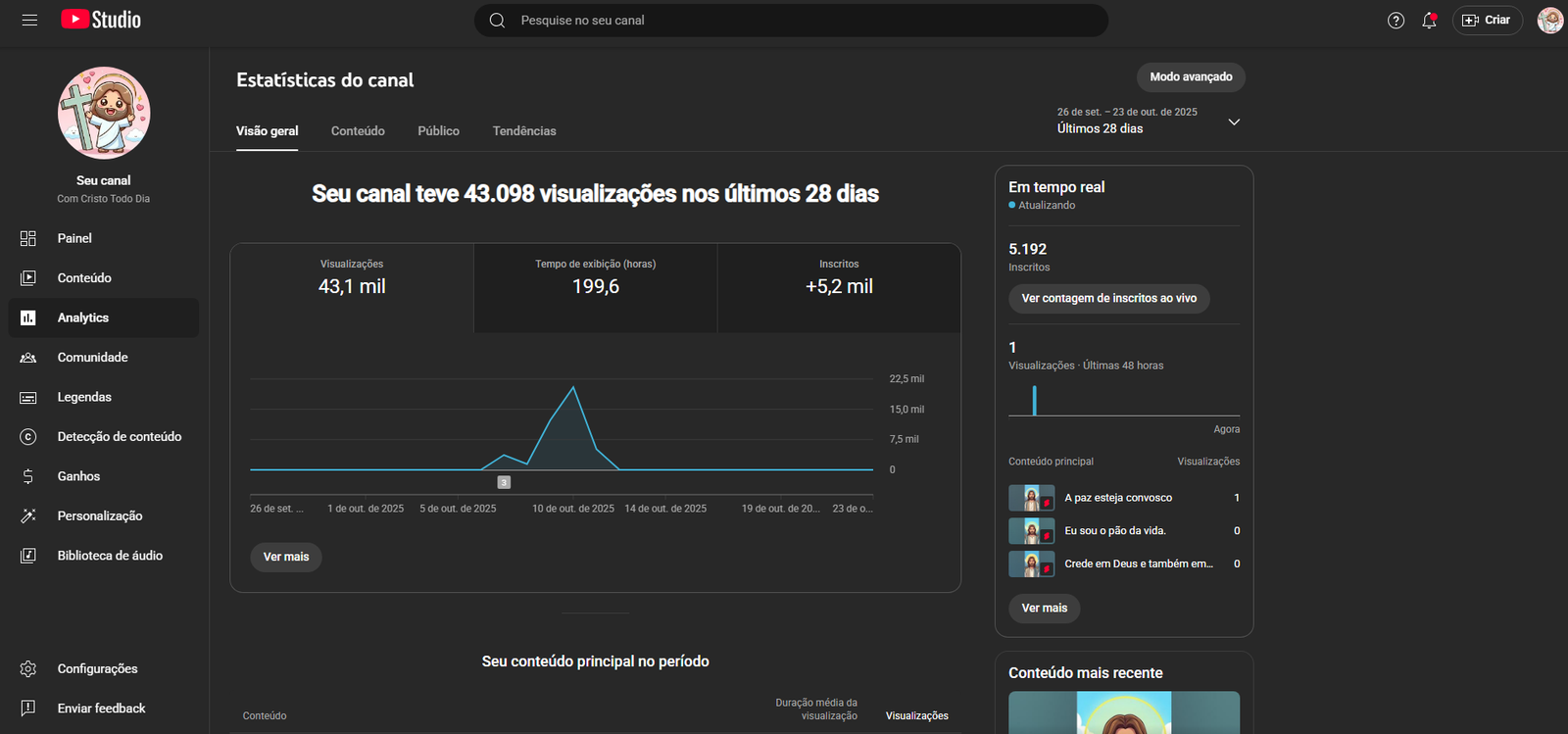This screenshot has width=1568, height=734.
Task: Open Painel dashboard icon in sidebar
Action: point(28,238)
